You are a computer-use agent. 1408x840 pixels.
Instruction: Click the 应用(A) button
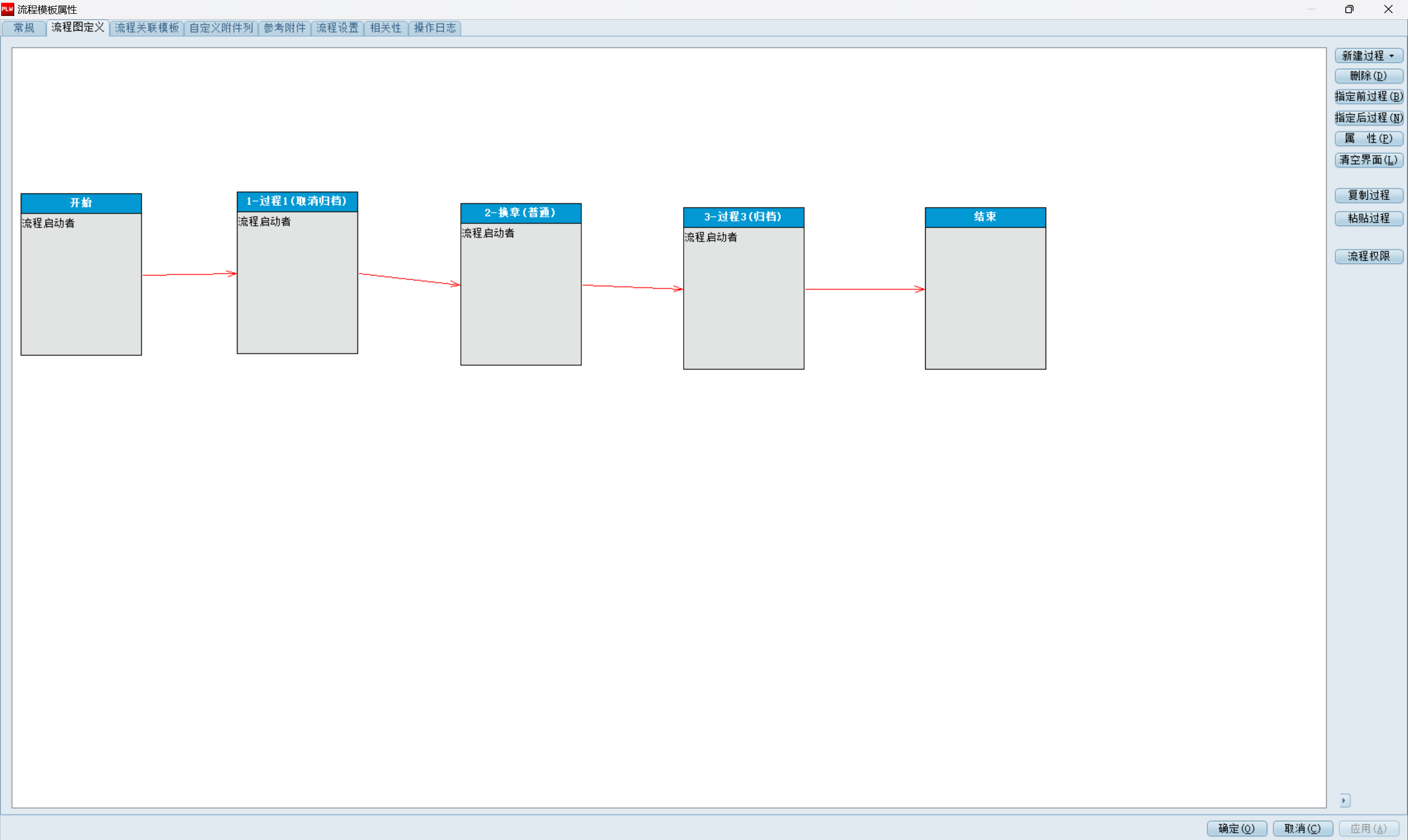1368,828
